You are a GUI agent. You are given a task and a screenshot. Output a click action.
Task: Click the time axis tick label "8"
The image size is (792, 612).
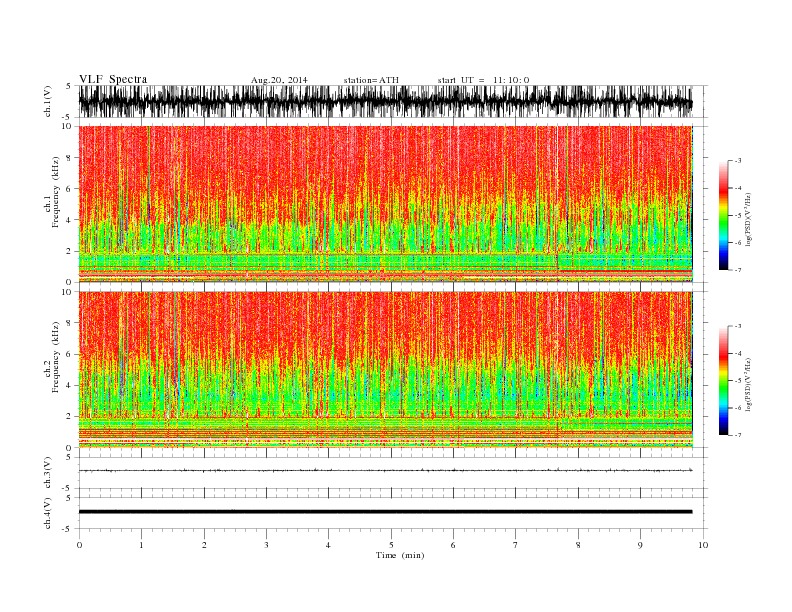(x=578, y=545)
